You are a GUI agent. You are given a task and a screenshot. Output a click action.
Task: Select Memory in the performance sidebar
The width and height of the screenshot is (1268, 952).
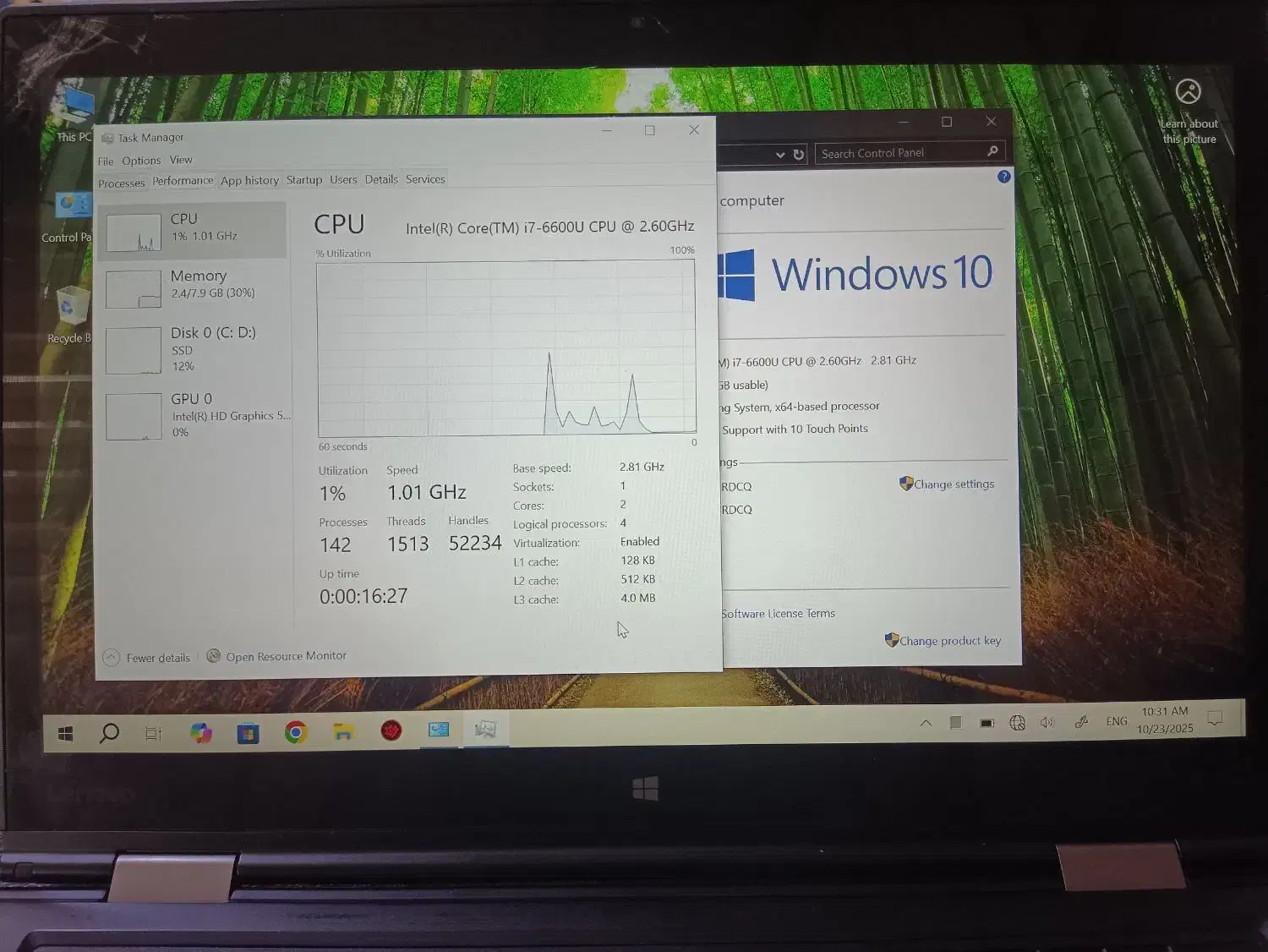tap(192, 287)
